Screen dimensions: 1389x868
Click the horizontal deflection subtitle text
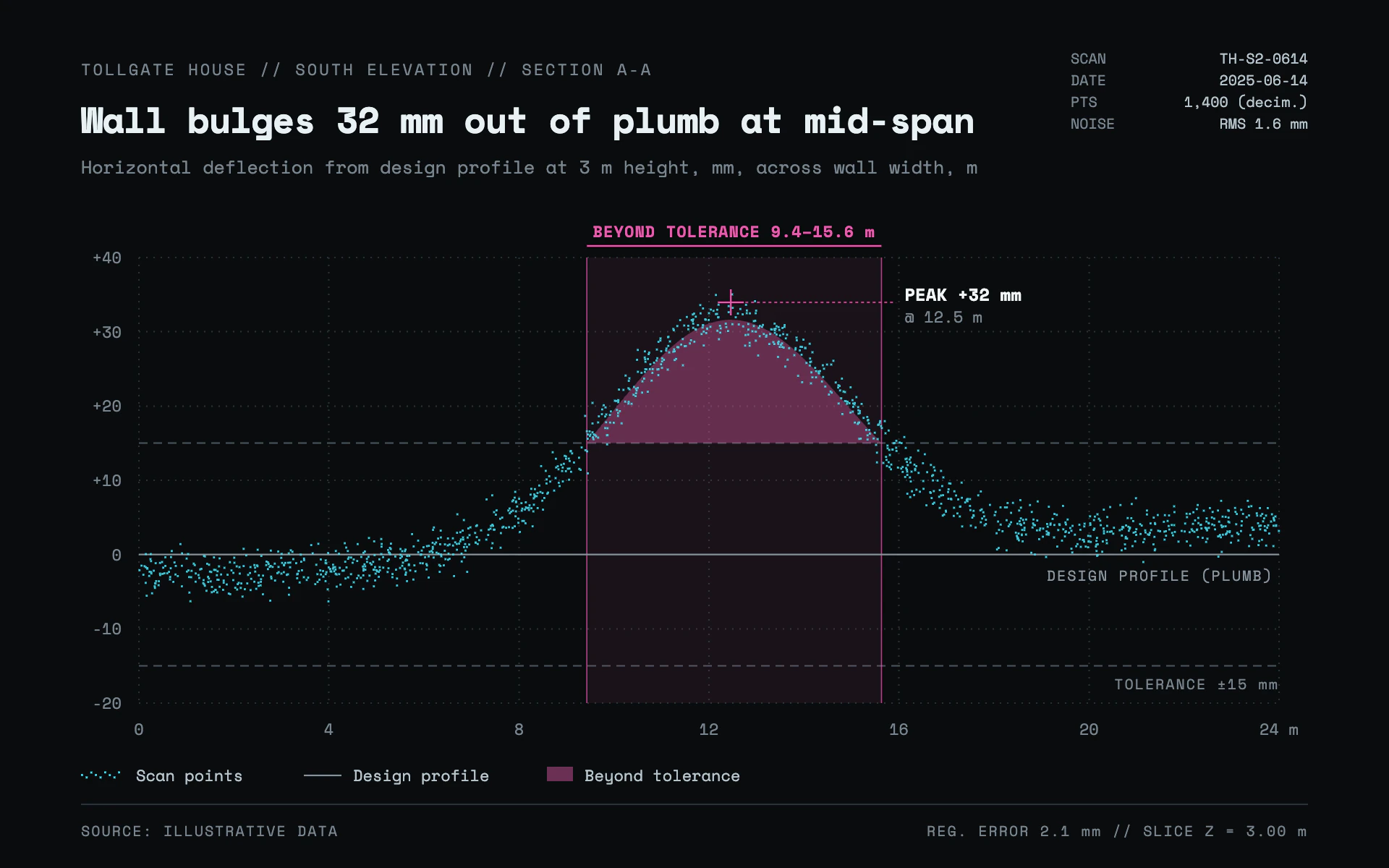(529, 168)
